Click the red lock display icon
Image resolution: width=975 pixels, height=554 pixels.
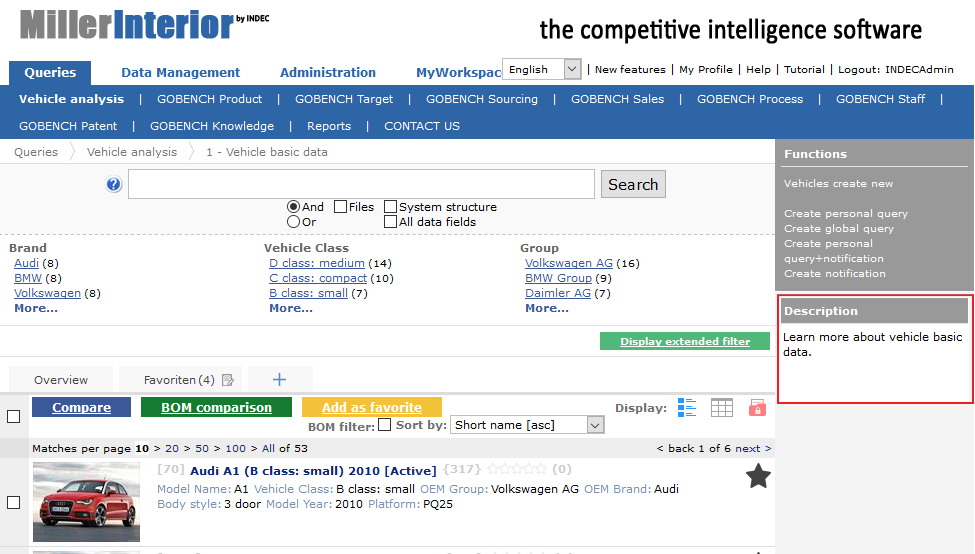pos(757,408)
